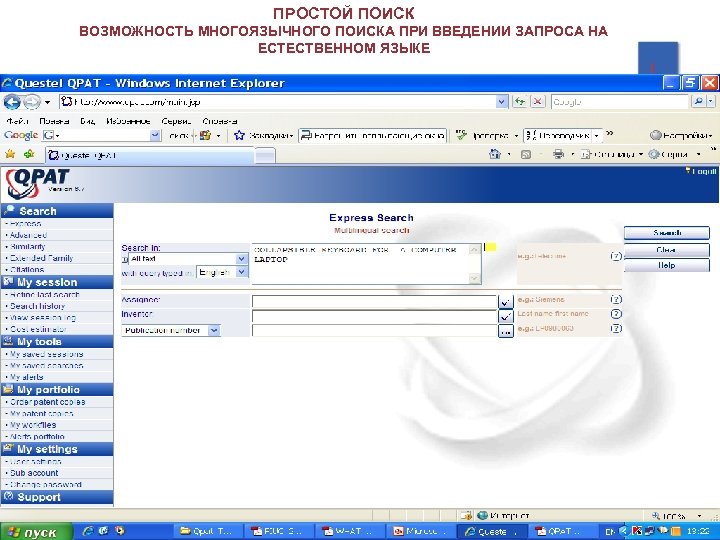Click the Logoff link in header

(703, 171)
